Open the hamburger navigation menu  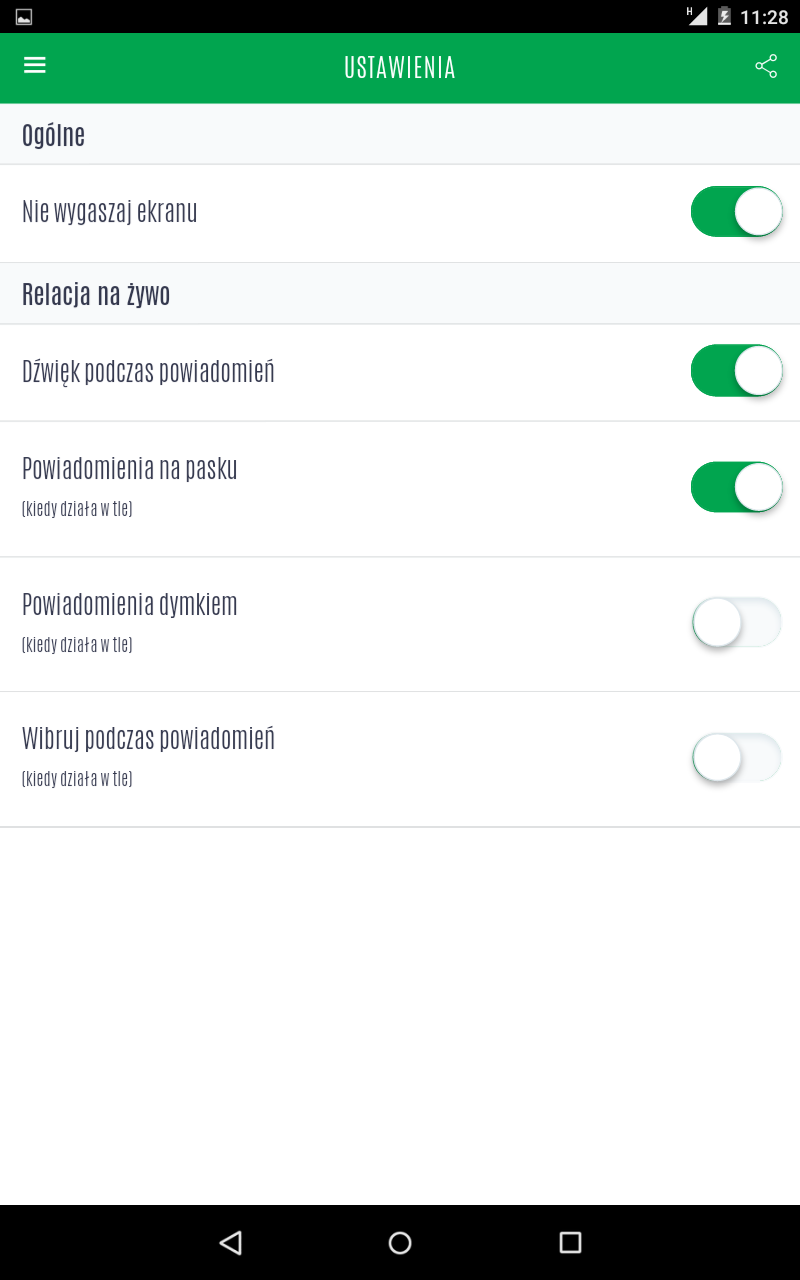pos(35,66)
